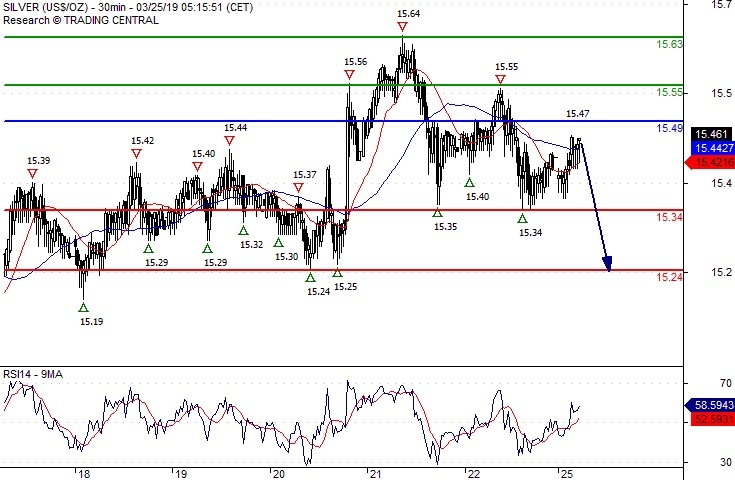This screenshot has width=735, height=480.
Task: Select the 15.25 swing low price label
Action: click(346, 286)
